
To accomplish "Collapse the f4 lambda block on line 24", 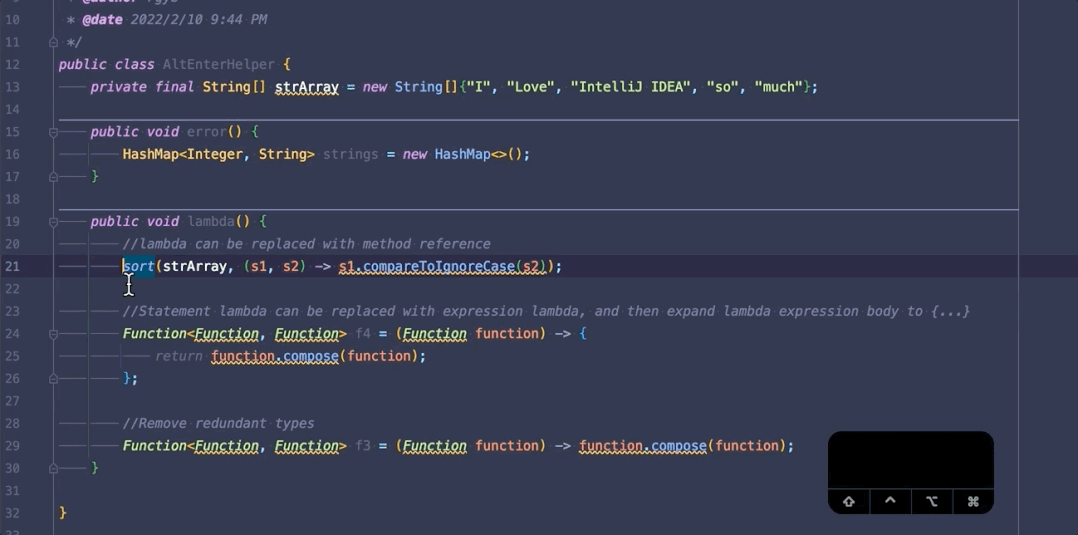I will point(54,334).
